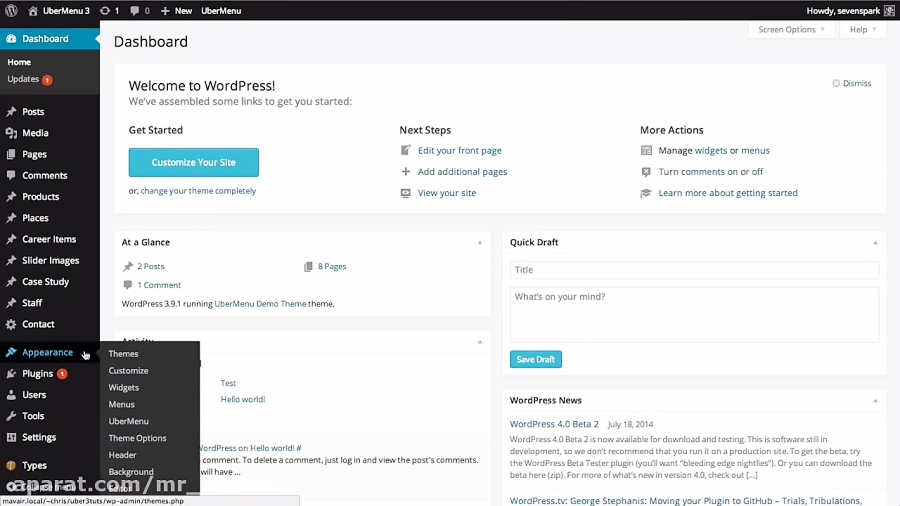
Task: Open Background in the Appearance flyout
Action: click(x=131, y=472)
